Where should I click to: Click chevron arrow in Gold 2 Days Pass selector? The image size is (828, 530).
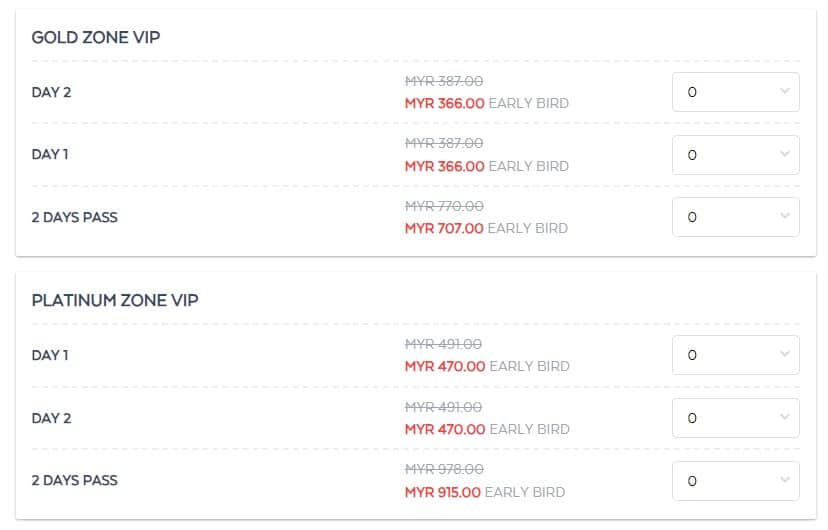pos(785,216)
